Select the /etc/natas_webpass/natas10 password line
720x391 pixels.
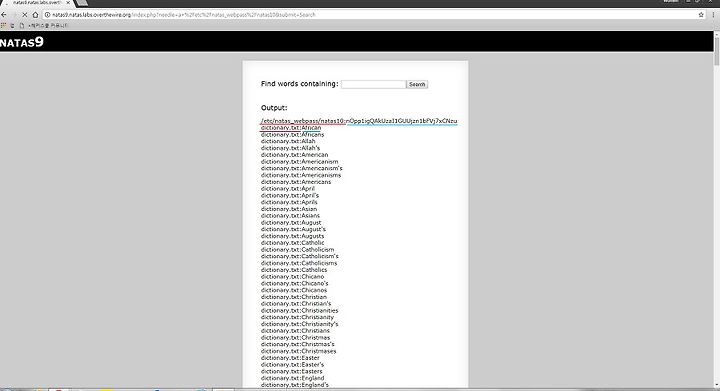pos(359,121)
